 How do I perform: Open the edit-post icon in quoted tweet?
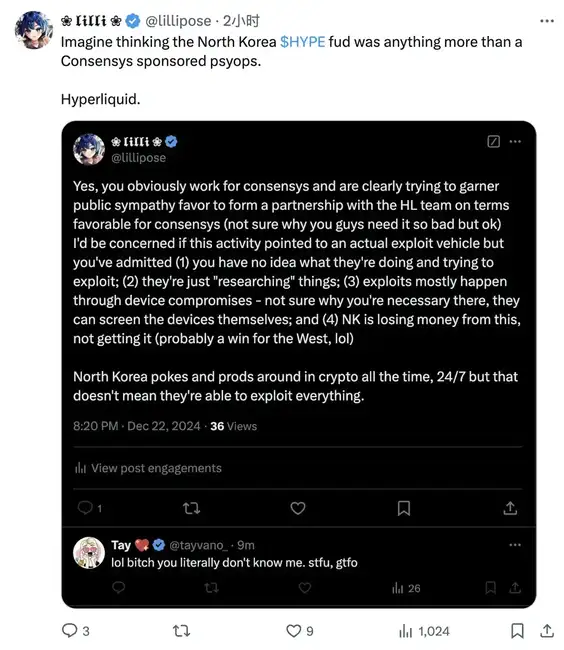493,141
